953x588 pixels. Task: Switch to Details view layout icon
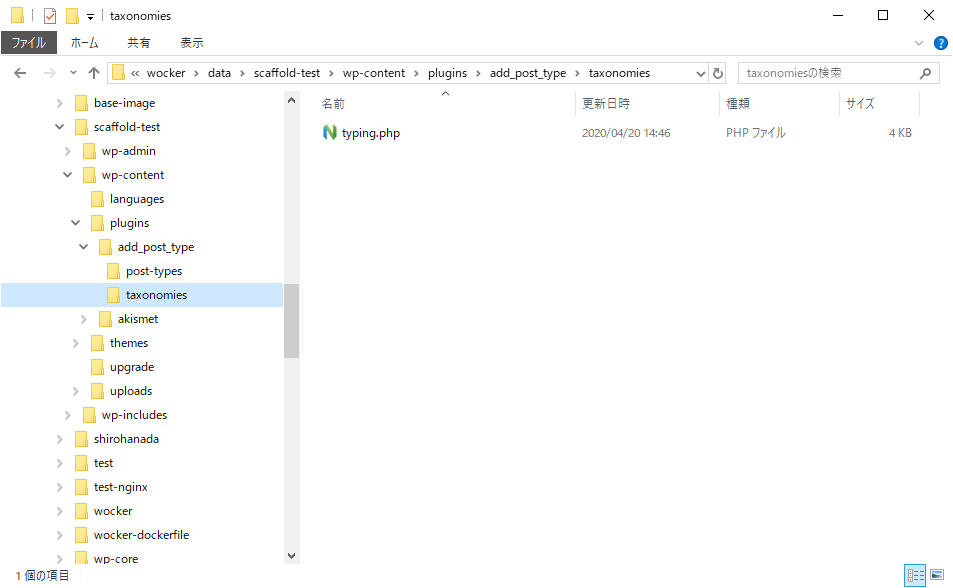point(914,575)
